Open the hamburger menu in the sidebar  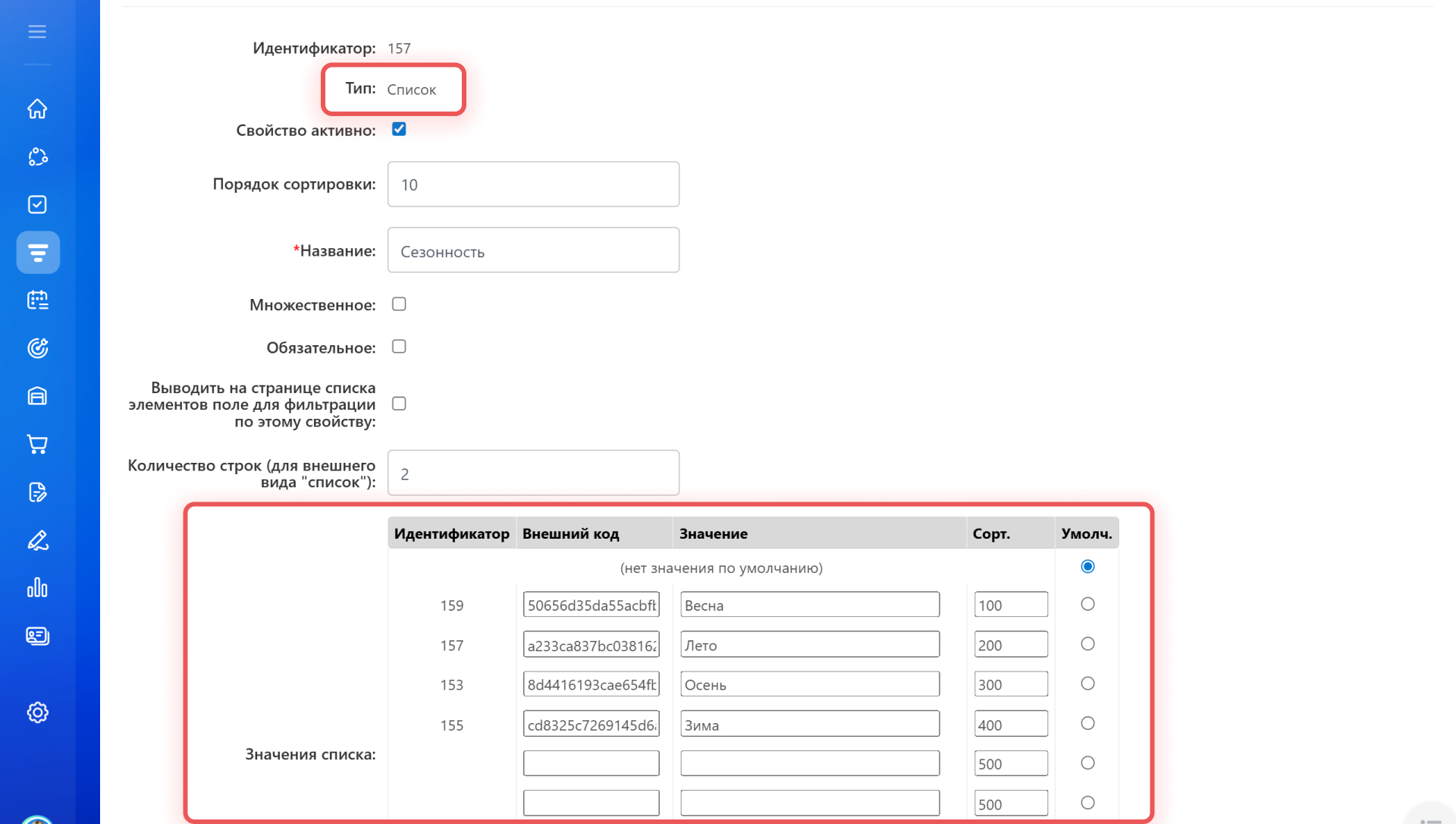(37, 32)
